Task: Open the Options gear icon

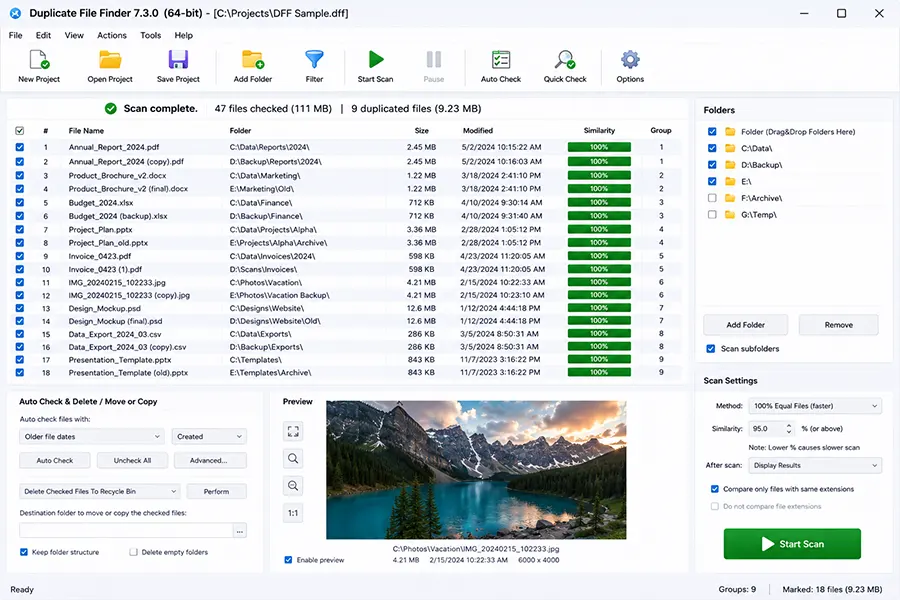Action: tap(630, 60)
